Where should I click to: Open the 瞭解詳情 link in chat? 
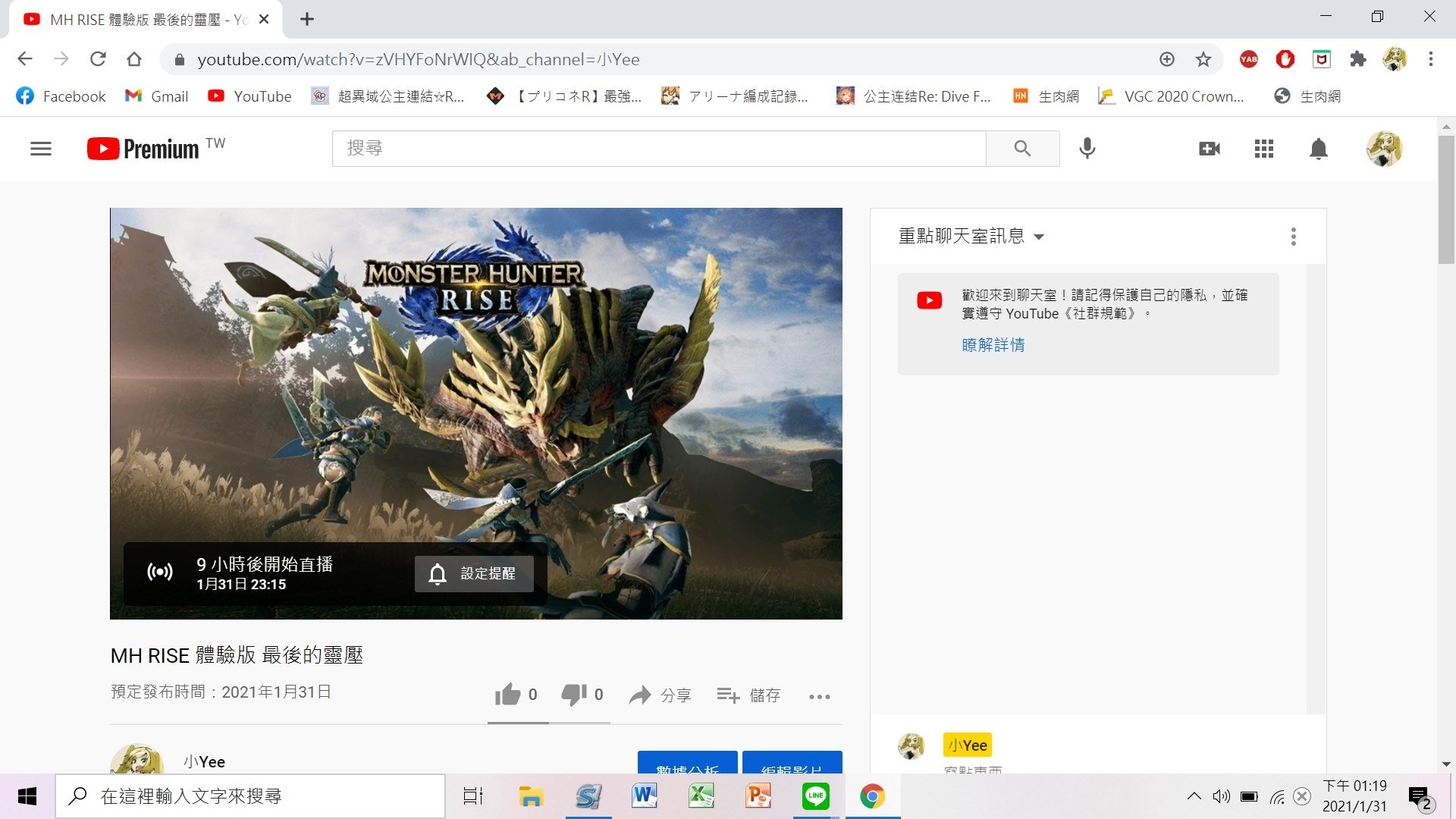coord(993,345)
